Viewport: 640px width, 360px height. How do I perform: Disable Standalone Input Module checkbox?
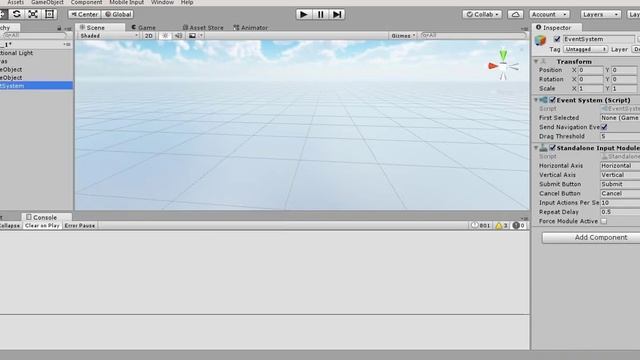(553, 148)
